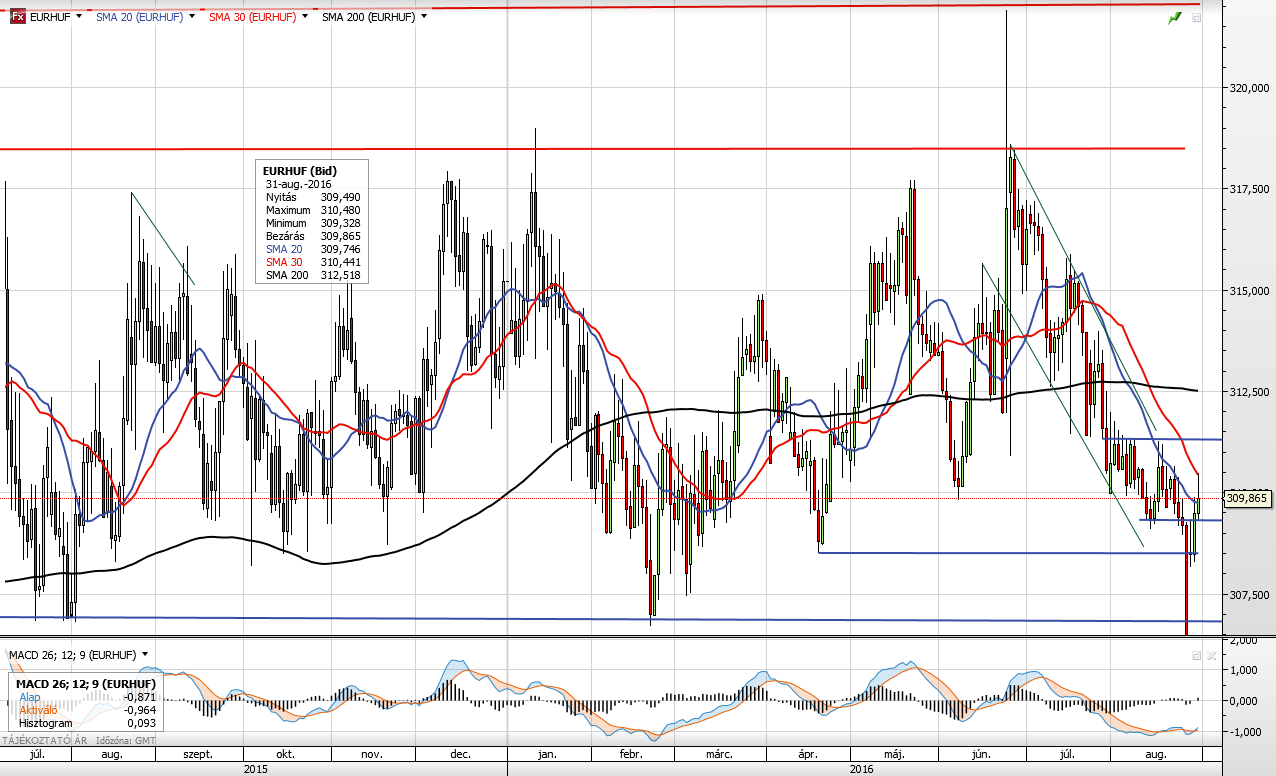Click the 312,500 price axis label

tap(1250, 392)
